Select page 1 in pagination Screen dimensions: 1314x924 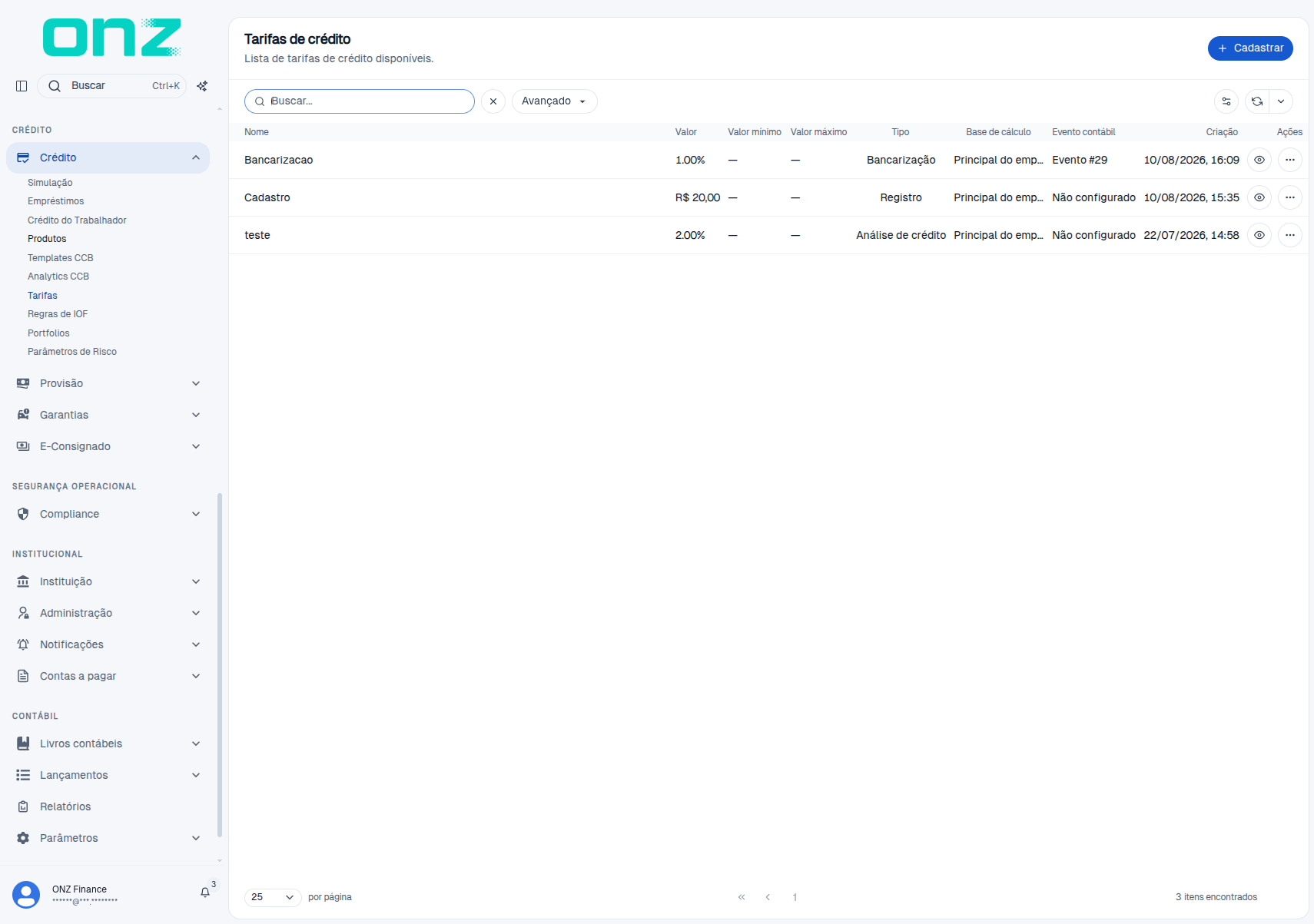[795, 897]
